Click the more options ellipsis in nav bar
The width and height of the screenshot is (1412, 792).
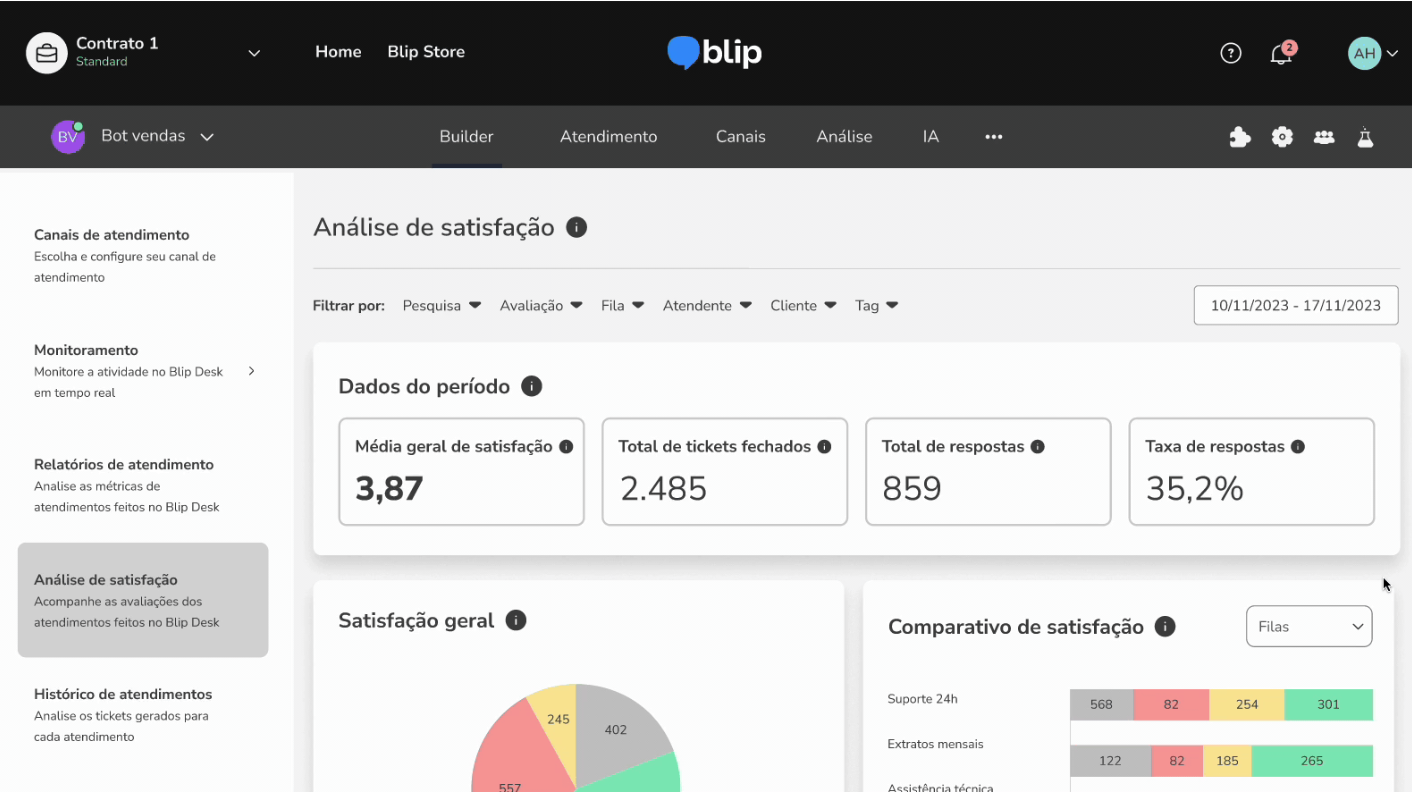tap(993, 137)
